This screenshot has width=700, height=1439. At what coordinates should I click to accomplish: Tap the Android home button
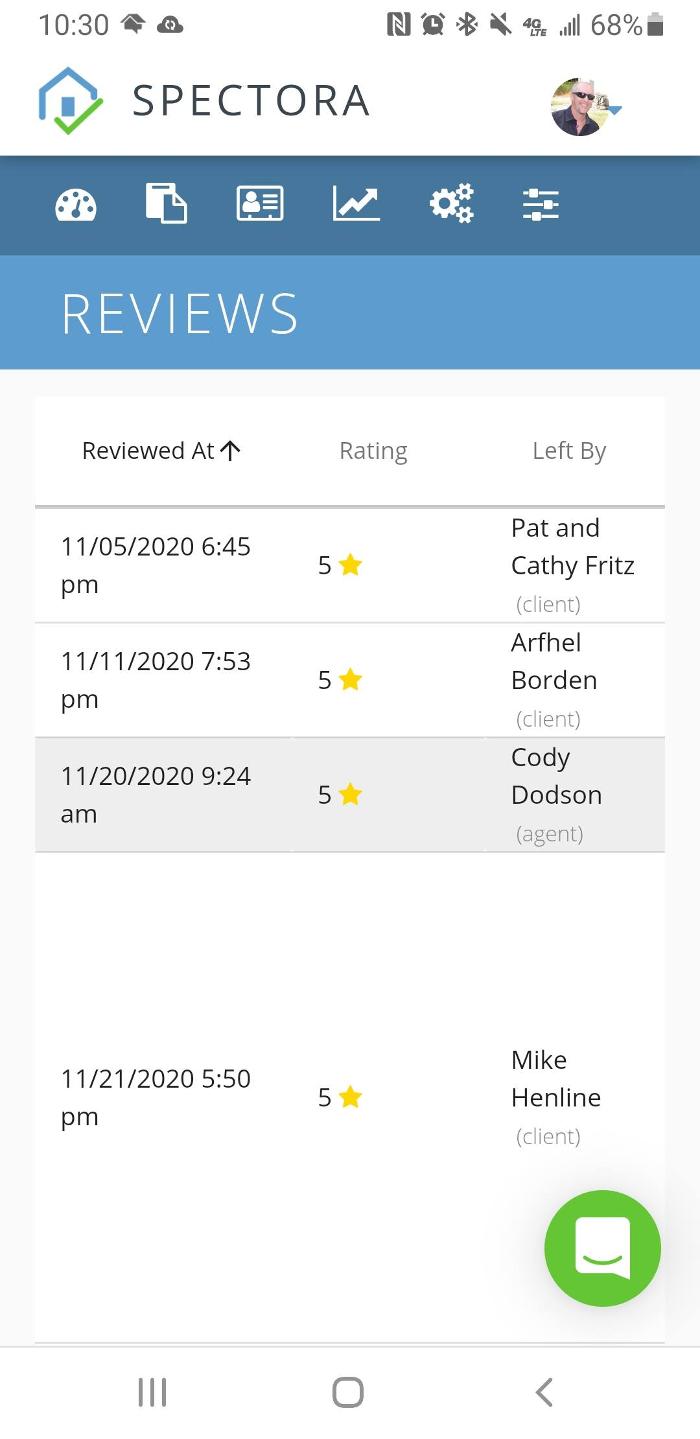pyautogui.click(x=348, y=1392)
